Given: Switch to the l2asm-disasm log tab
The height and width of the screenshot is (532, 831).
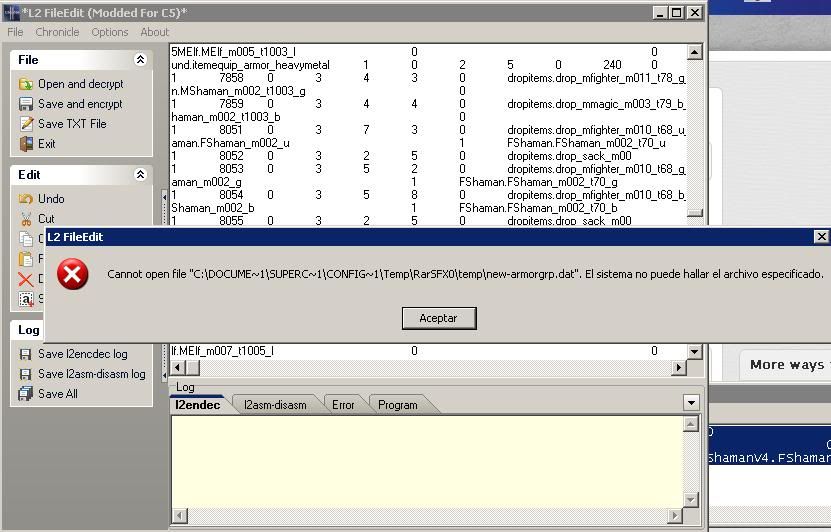Looking at the screenshot, I should (x=274, y=405).
